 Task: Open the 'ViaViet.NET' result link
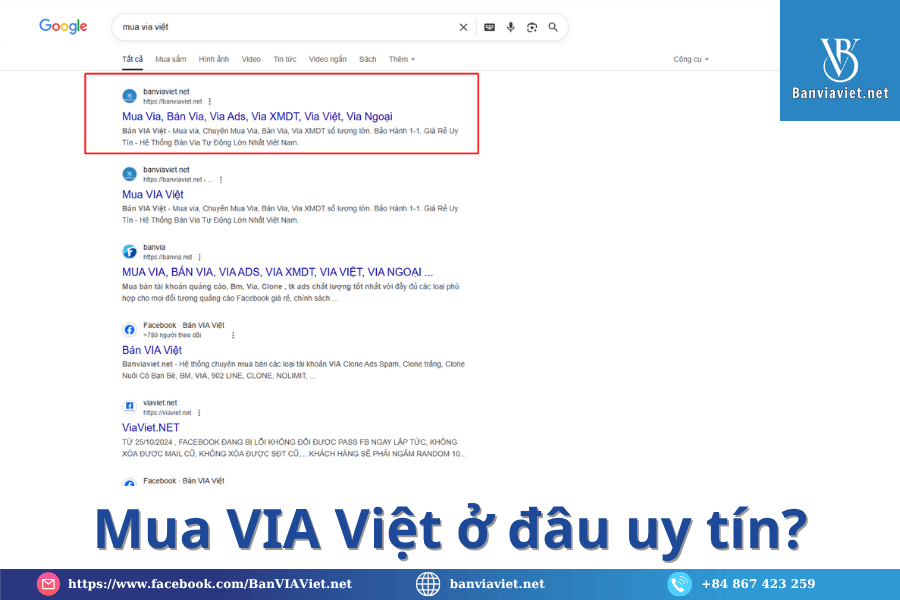(150, 428)
